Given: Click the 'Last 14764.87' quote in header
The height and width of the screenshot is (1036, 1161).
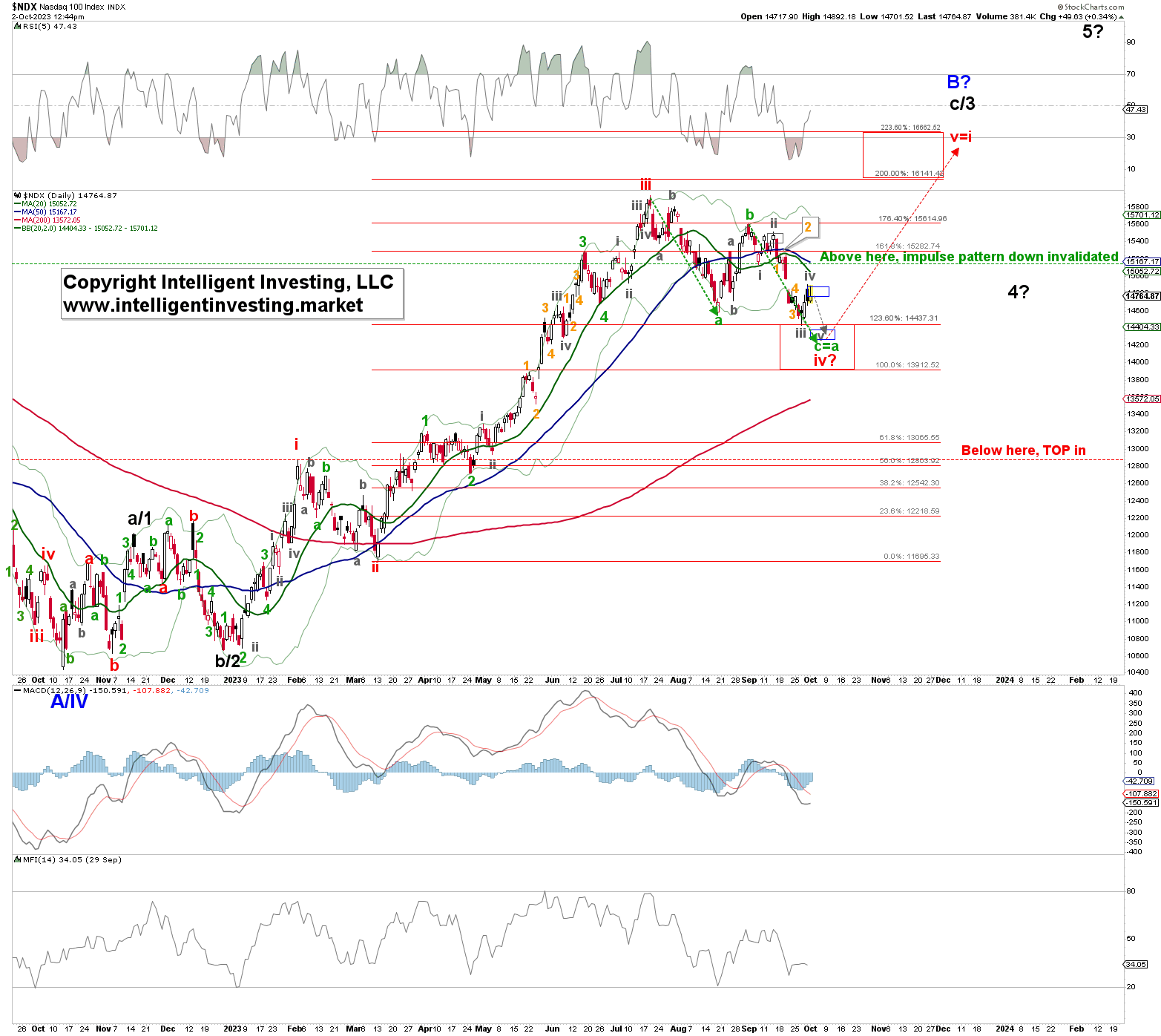Looking at the screenshot, I should (x=944, y=16).
